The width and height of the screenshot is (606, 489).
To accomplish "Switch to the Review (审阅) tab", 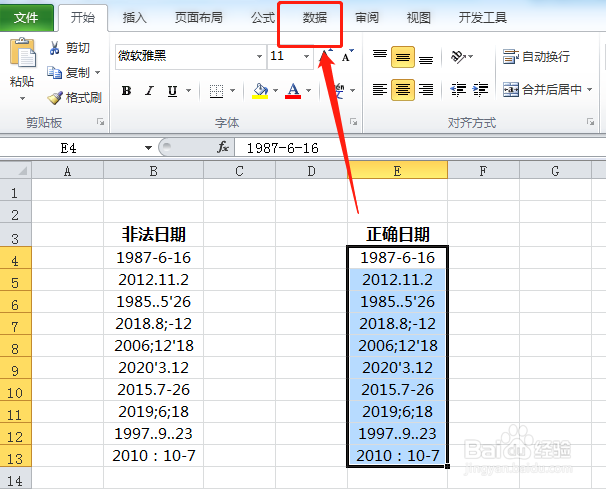I will click(x=367, y=17).
